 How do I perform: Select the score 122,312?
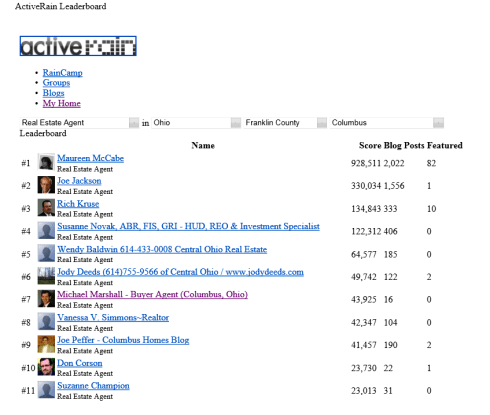click(x=366, y=231)
